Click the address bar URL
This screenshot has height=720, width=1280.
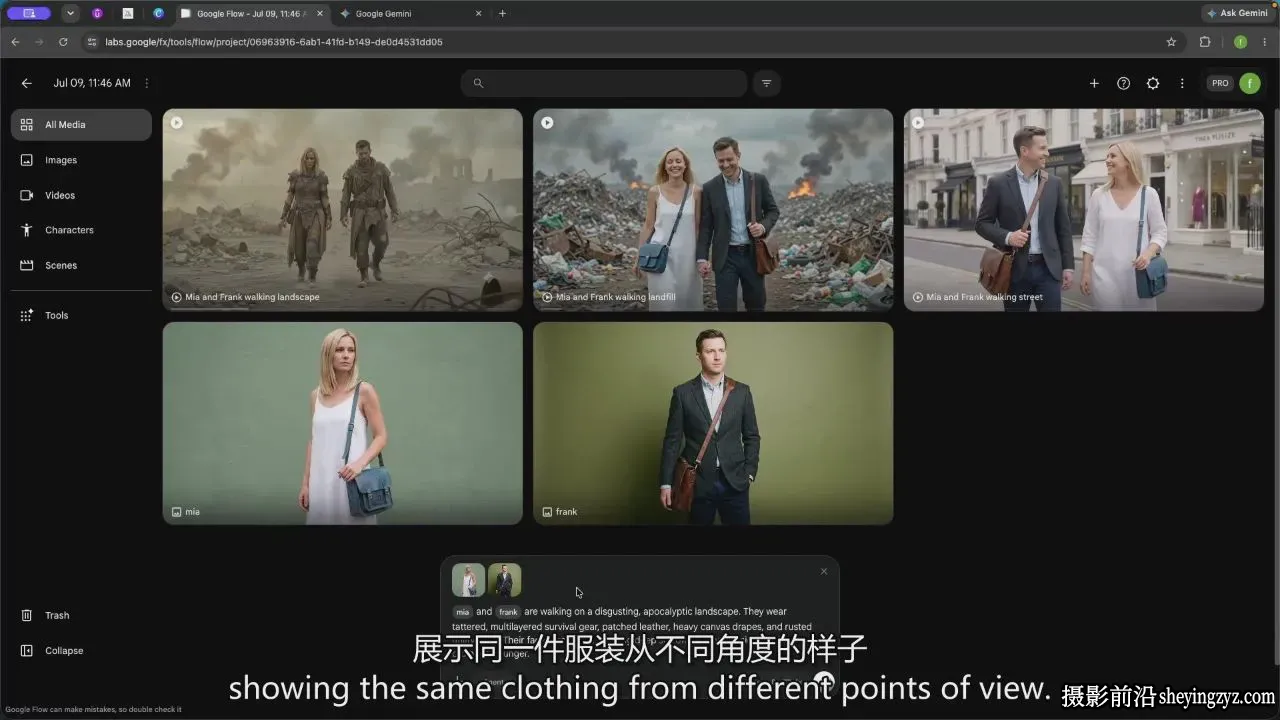tap(273, 42)
